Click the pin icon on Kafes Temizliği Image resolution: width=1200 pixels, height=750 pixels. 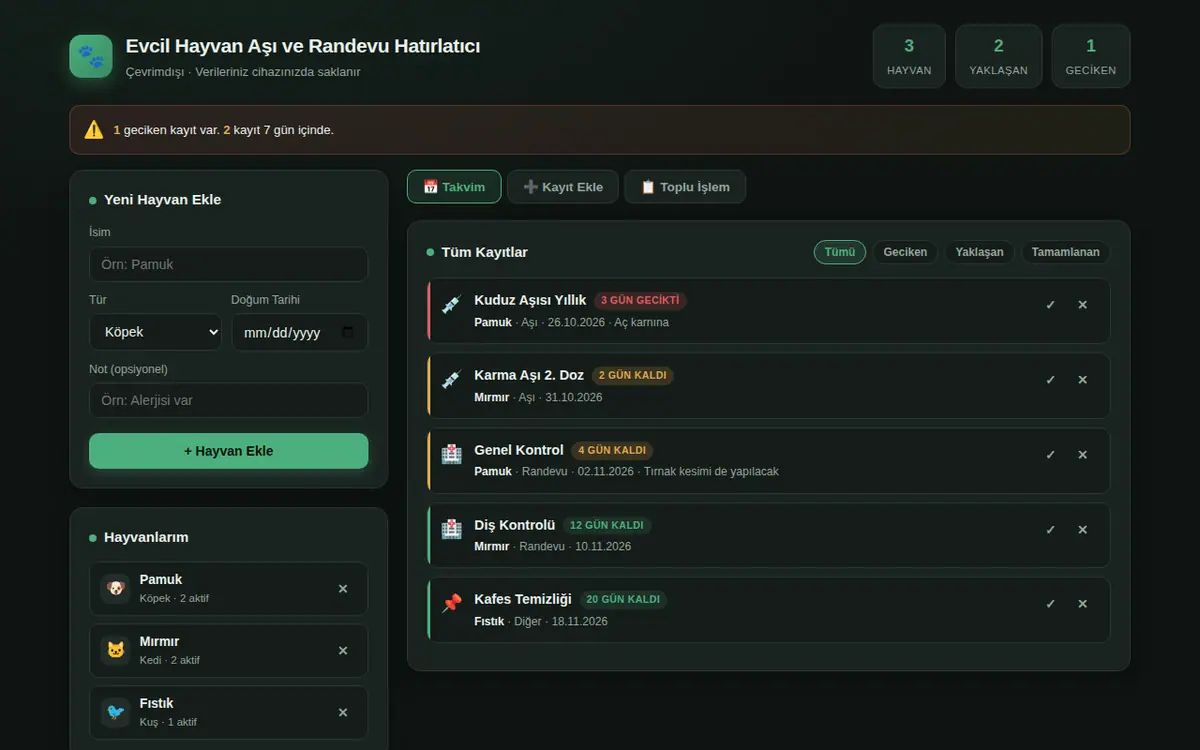[452, 604]
